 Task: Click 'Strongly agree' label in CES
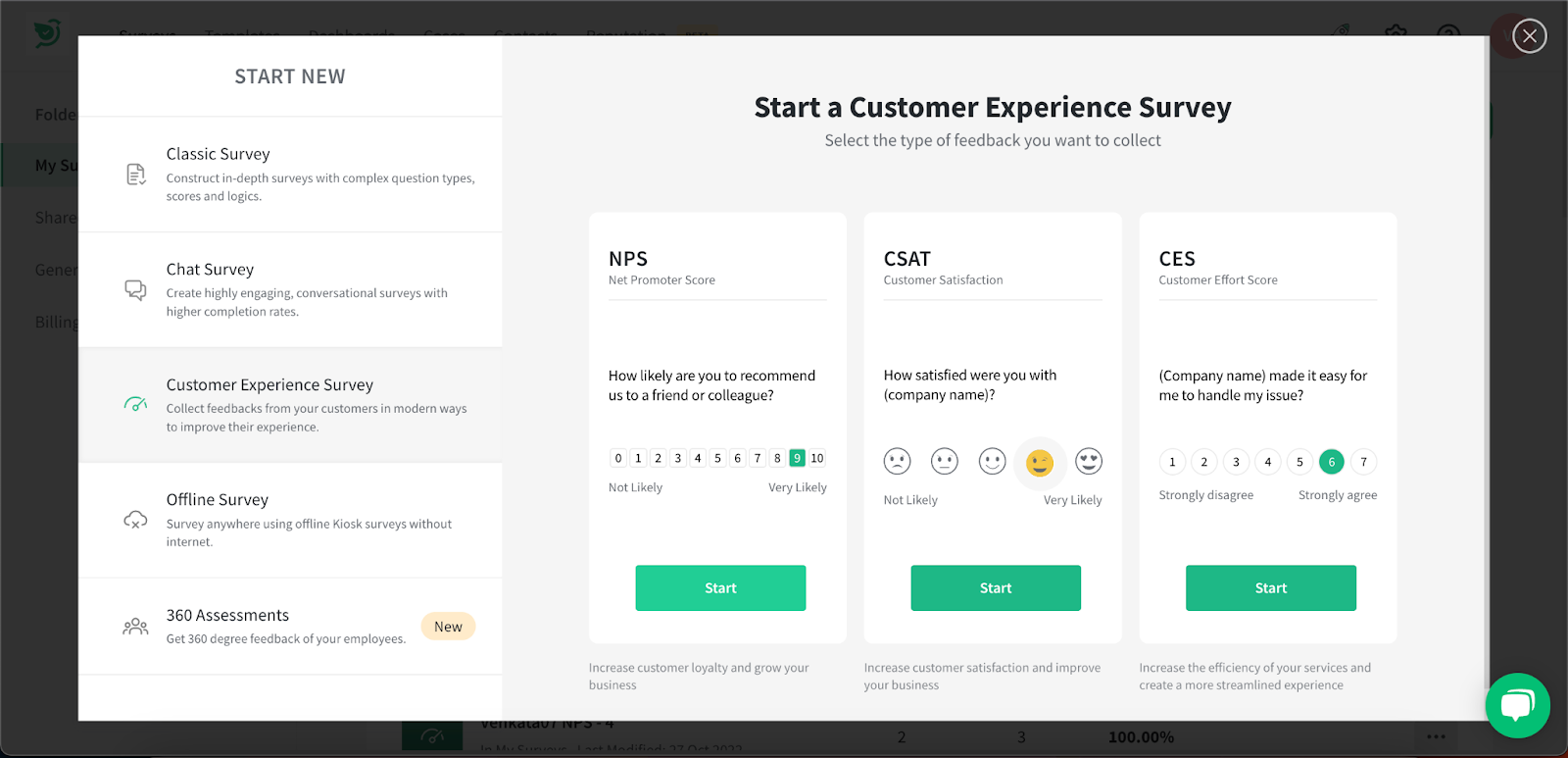point(1338,495)
